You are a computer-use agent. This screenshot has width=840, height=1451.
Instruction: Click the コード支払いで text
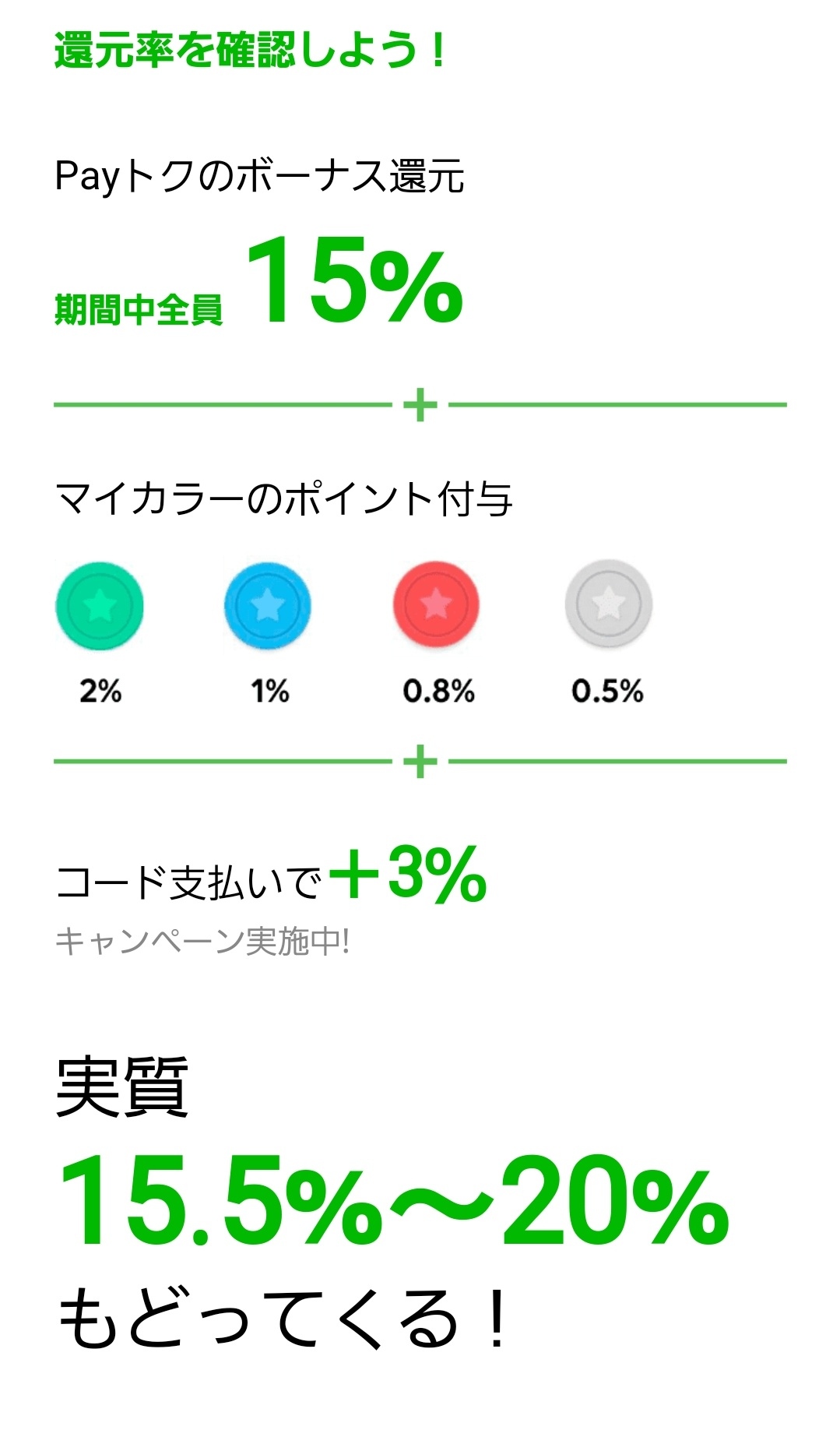coord(188,883)
